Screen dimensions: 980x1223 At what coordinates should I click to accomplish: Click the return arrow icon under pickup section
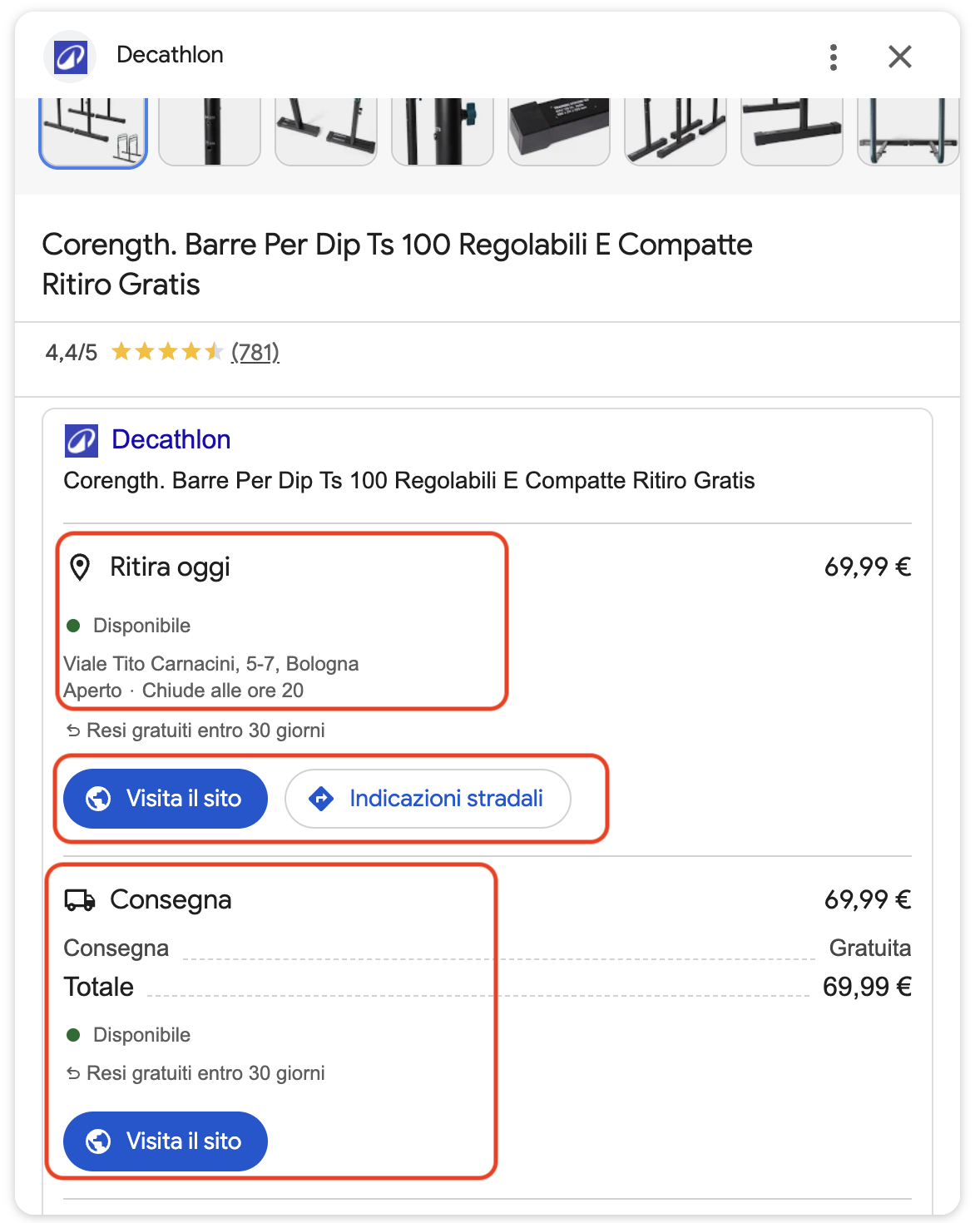click(x=73, y=730)
